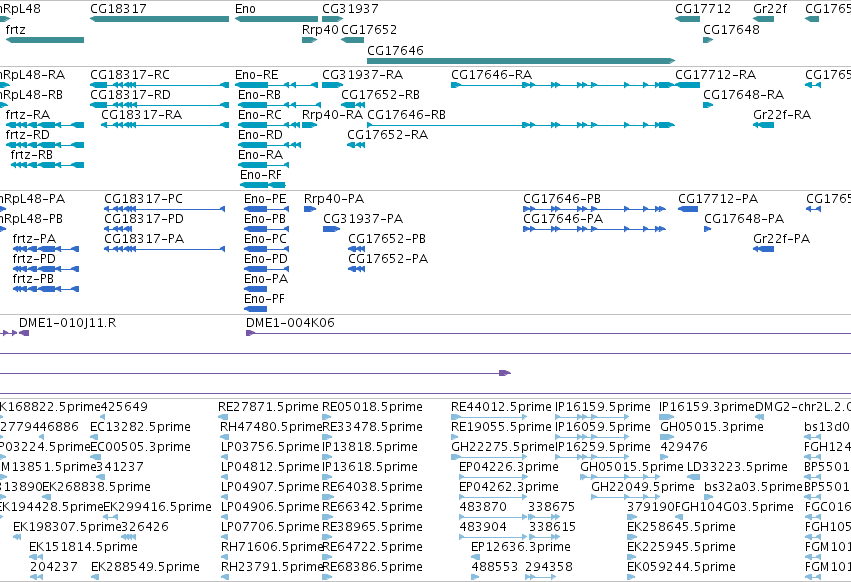The image size is (851, 582).
Task: Select the CG31937 gene label
Action: tap(350, 9)
